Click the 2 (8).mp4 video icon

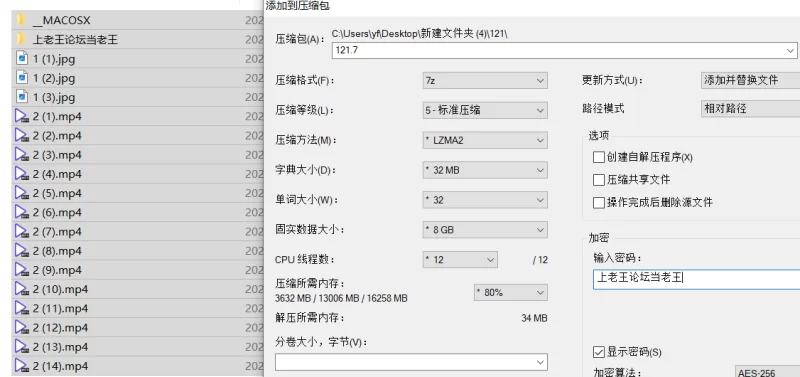tap(21, 250)
